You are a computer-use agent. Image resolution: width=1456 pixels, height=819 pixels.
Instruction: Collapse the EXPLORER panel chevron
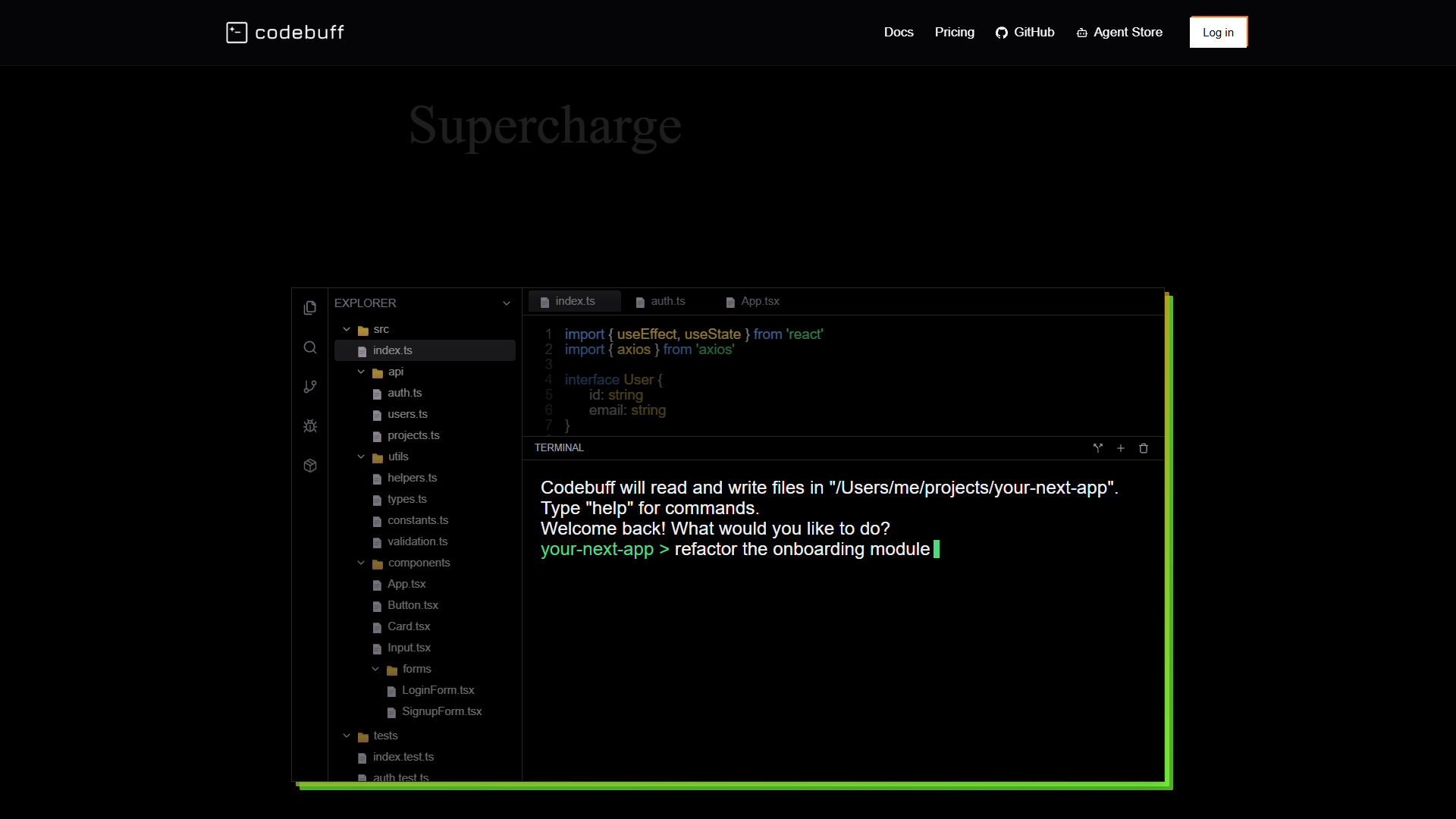[x=507, y=303]
